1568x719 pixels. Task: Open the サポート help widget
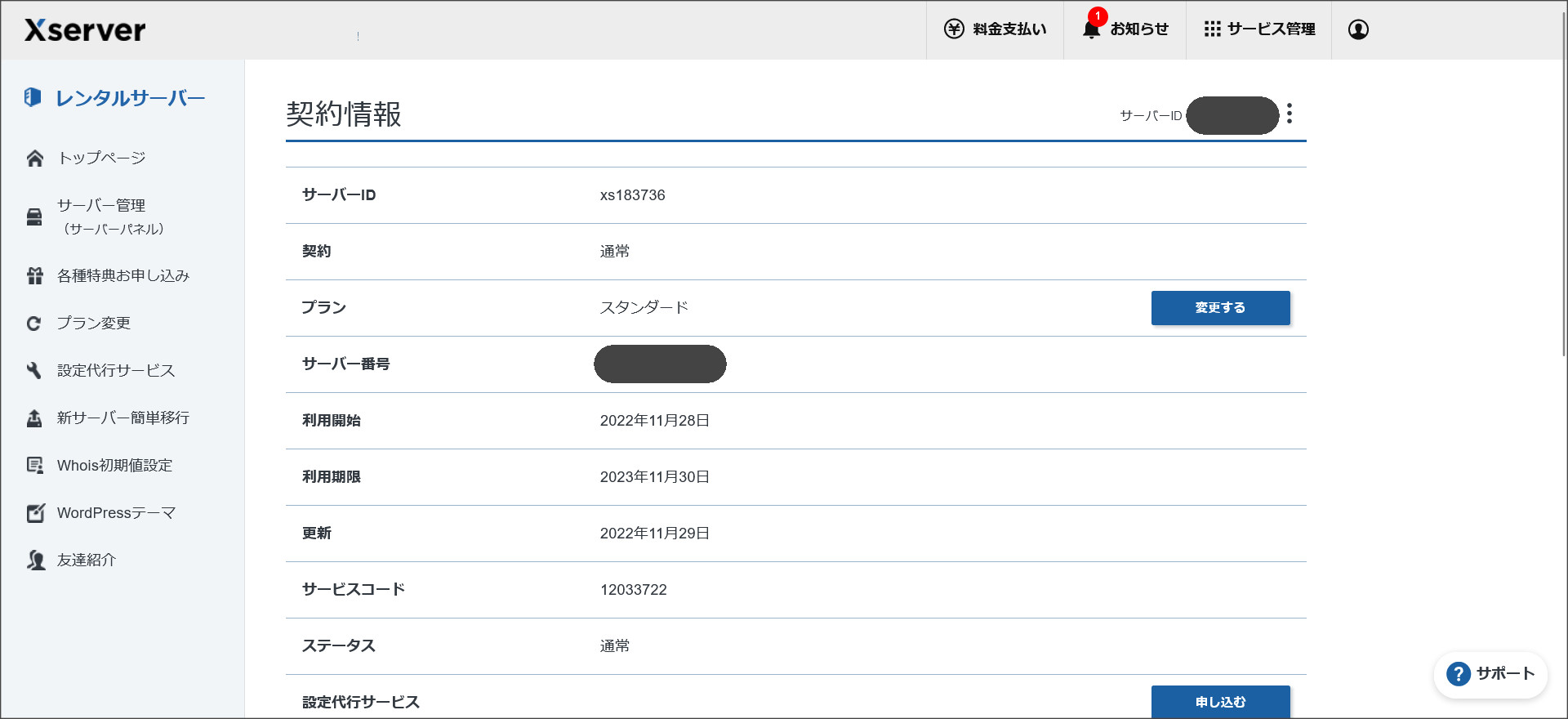[1490, 674]
